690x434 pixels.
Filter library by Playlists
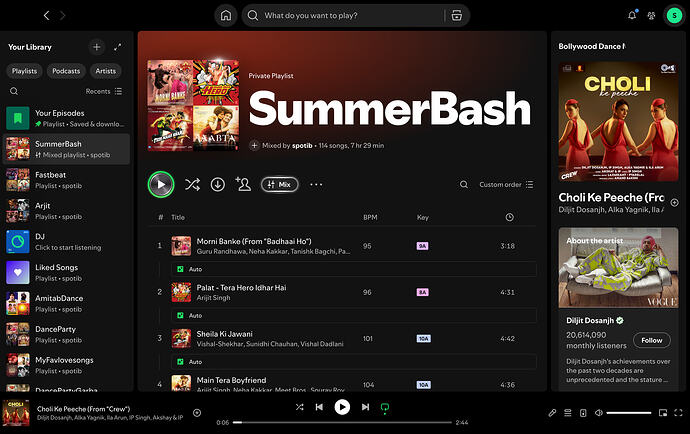(24, 71)
